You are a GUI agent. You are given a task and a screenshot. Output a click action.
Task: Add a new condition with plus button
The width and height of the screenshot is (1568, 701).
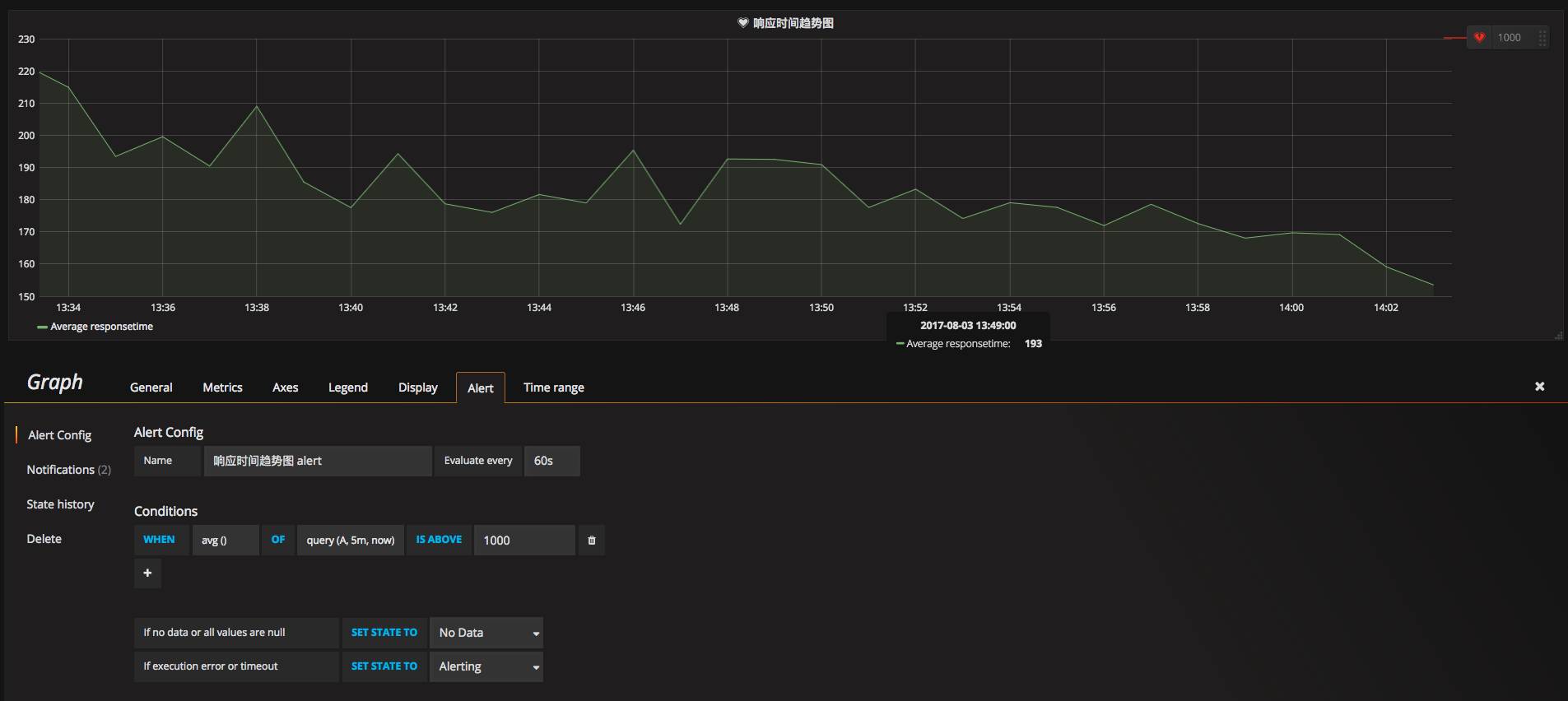[147, 573]
